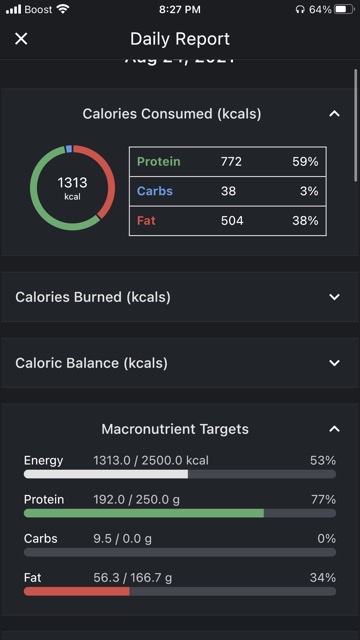360x640 pixels.
Task: Tap the green Protein progress bar
Action: click(180, 513)
